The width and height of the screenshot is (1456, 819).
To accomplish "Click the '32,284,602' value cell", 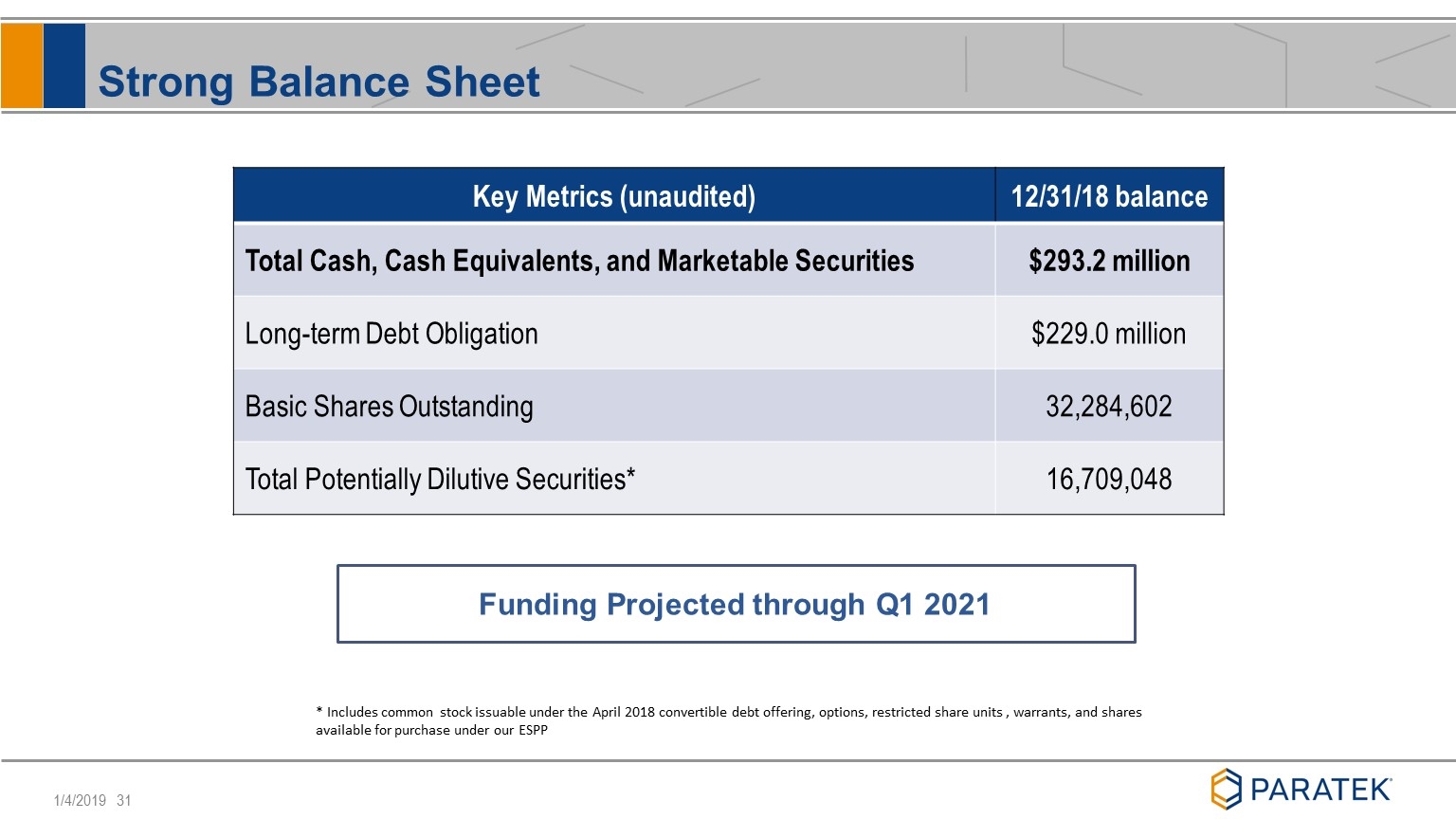I will [x=1109, y=407].
